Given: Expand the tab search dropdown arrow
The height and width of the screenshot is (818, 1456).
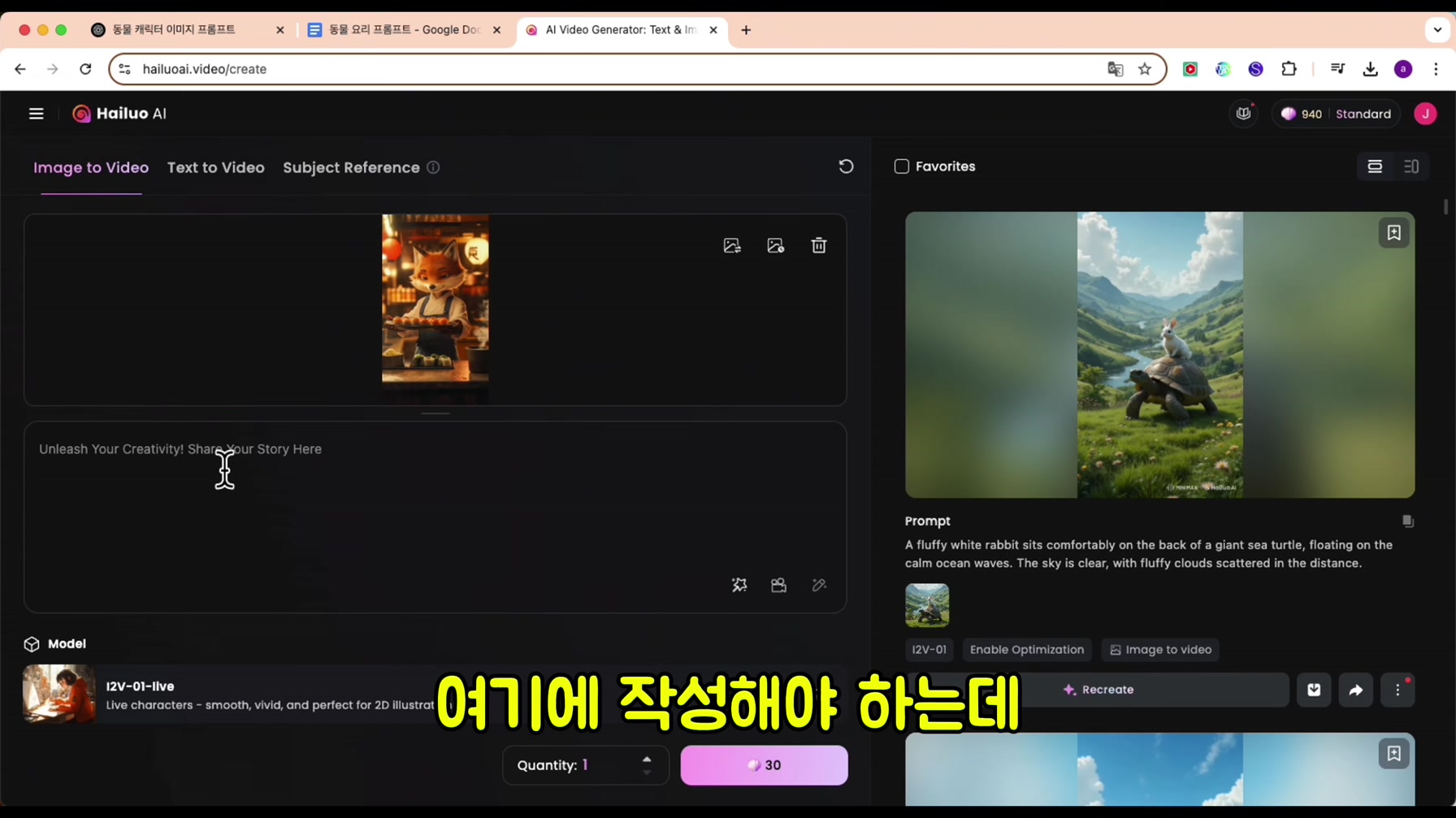Looking at the screenshot, I should (x=1437, y=30).
